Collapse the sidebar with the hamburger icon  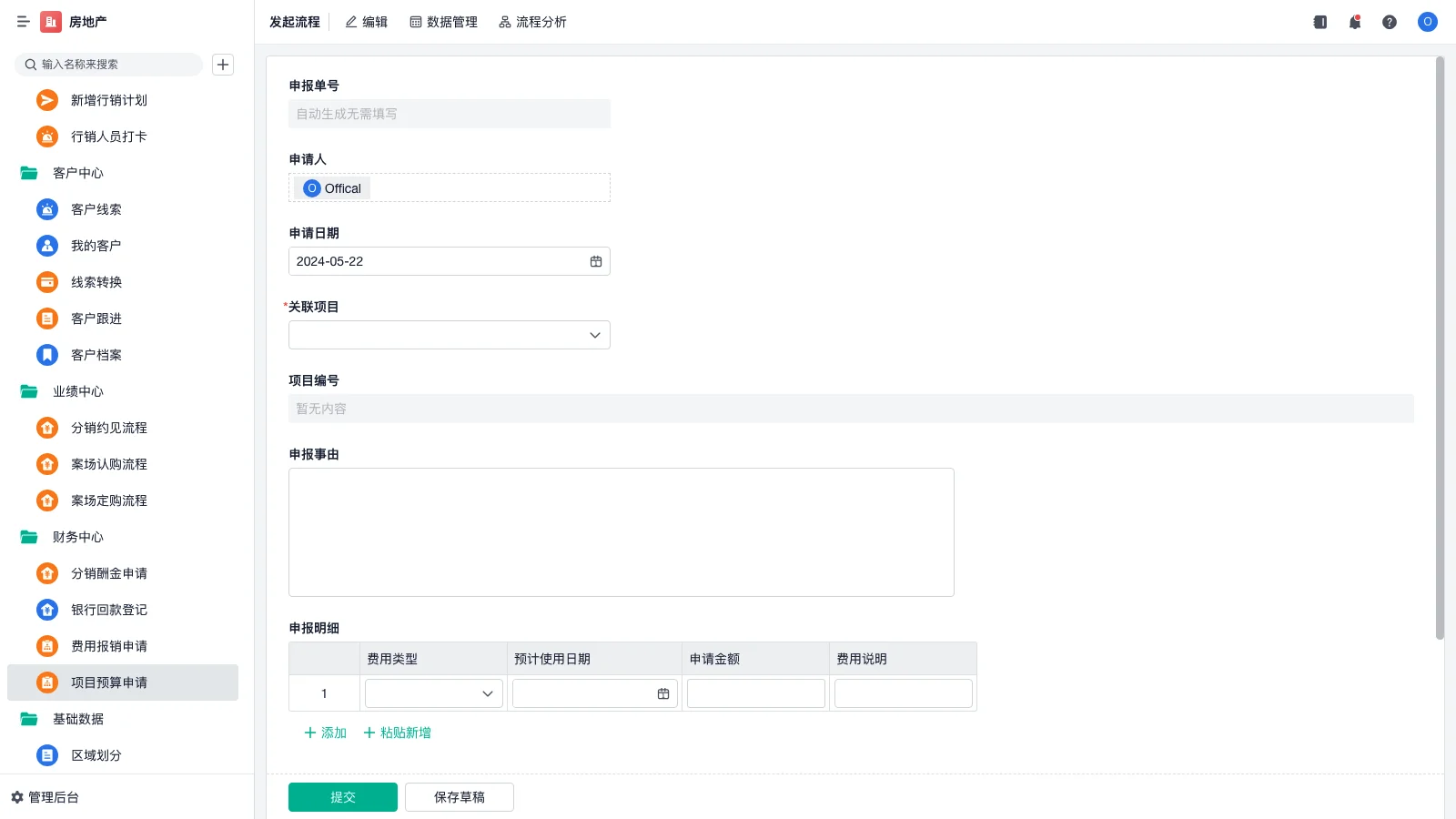click(x=24, y=22)
